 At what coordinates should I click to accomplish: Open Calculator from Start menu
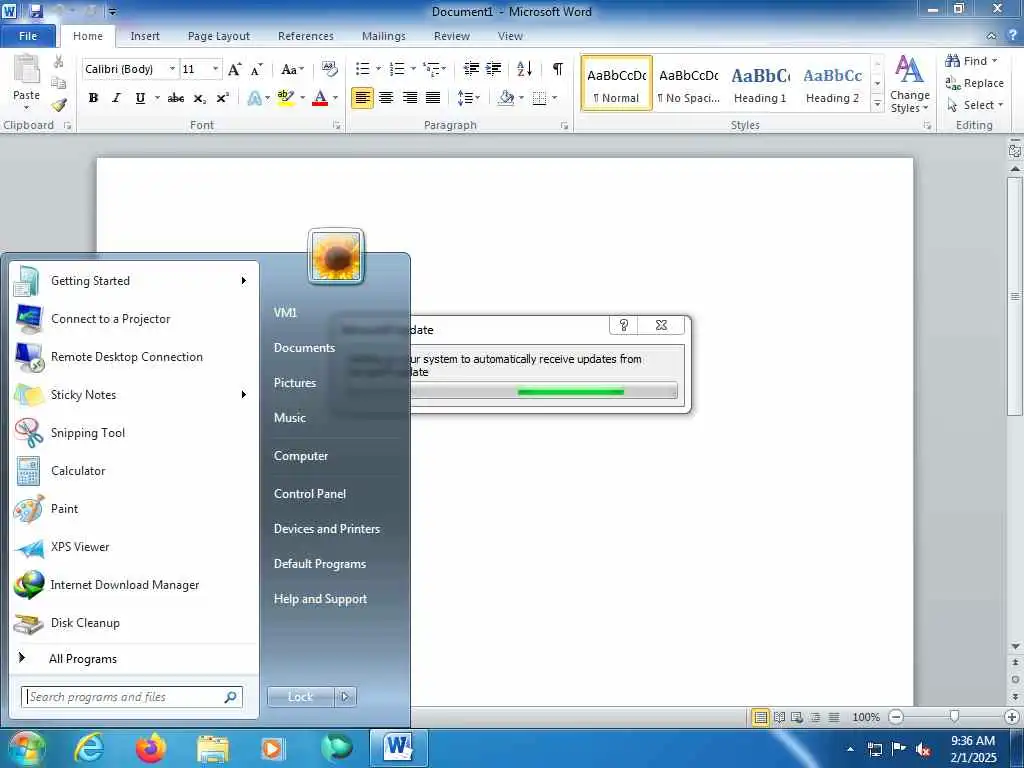[134, 471]
